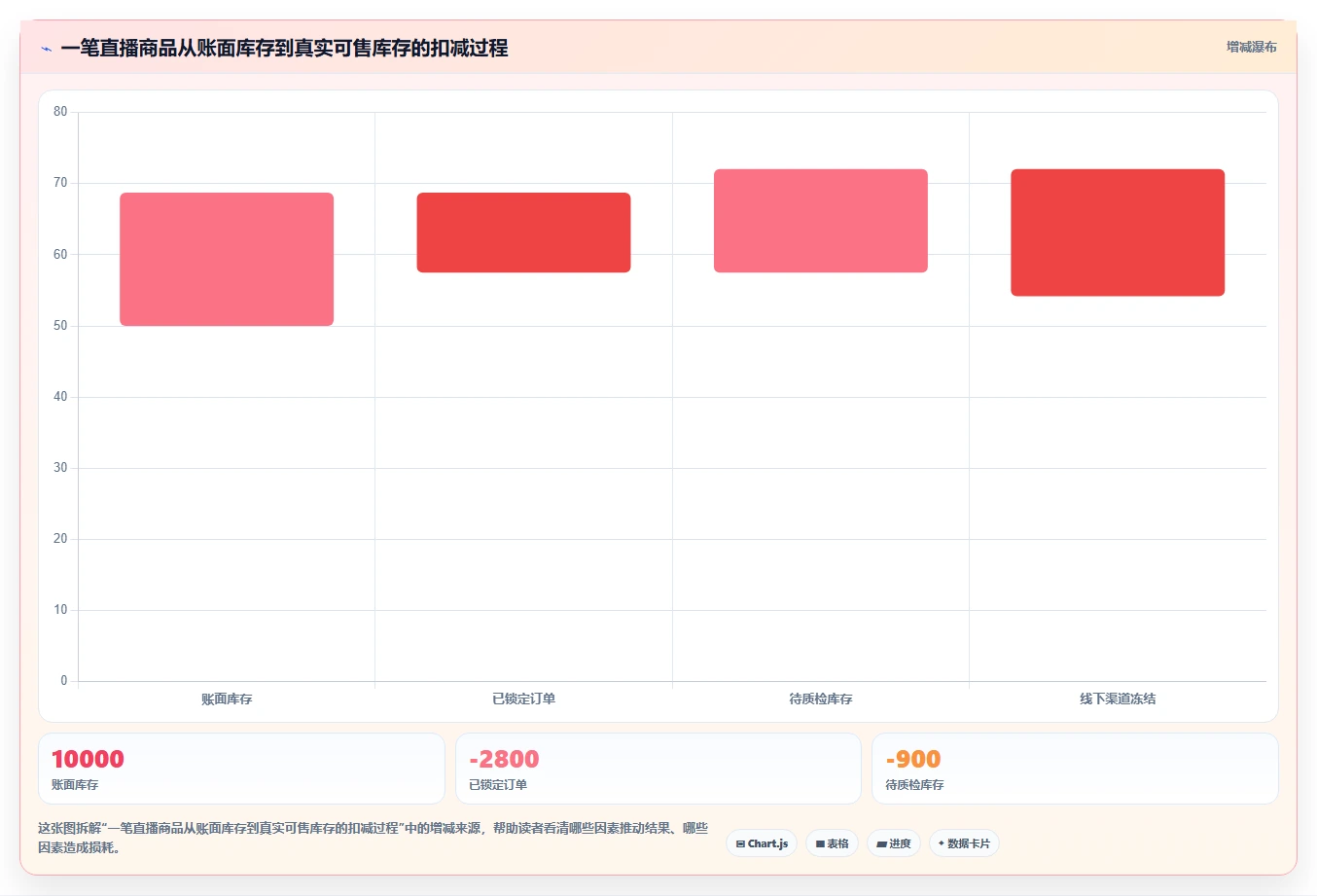Select the 待质检库存 pink bar

821,221
